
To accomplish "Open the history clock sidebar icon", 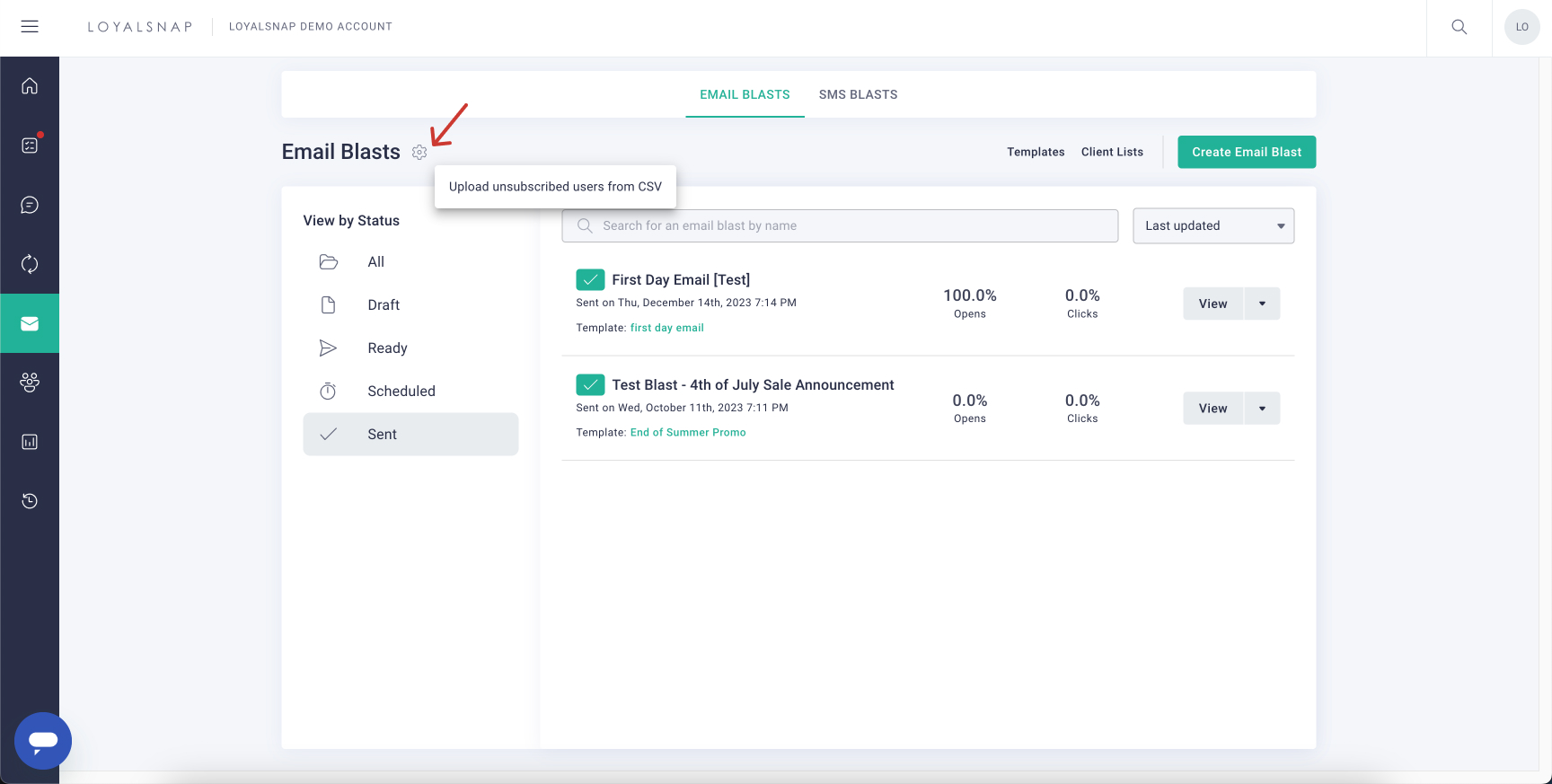I will [30, 501].
